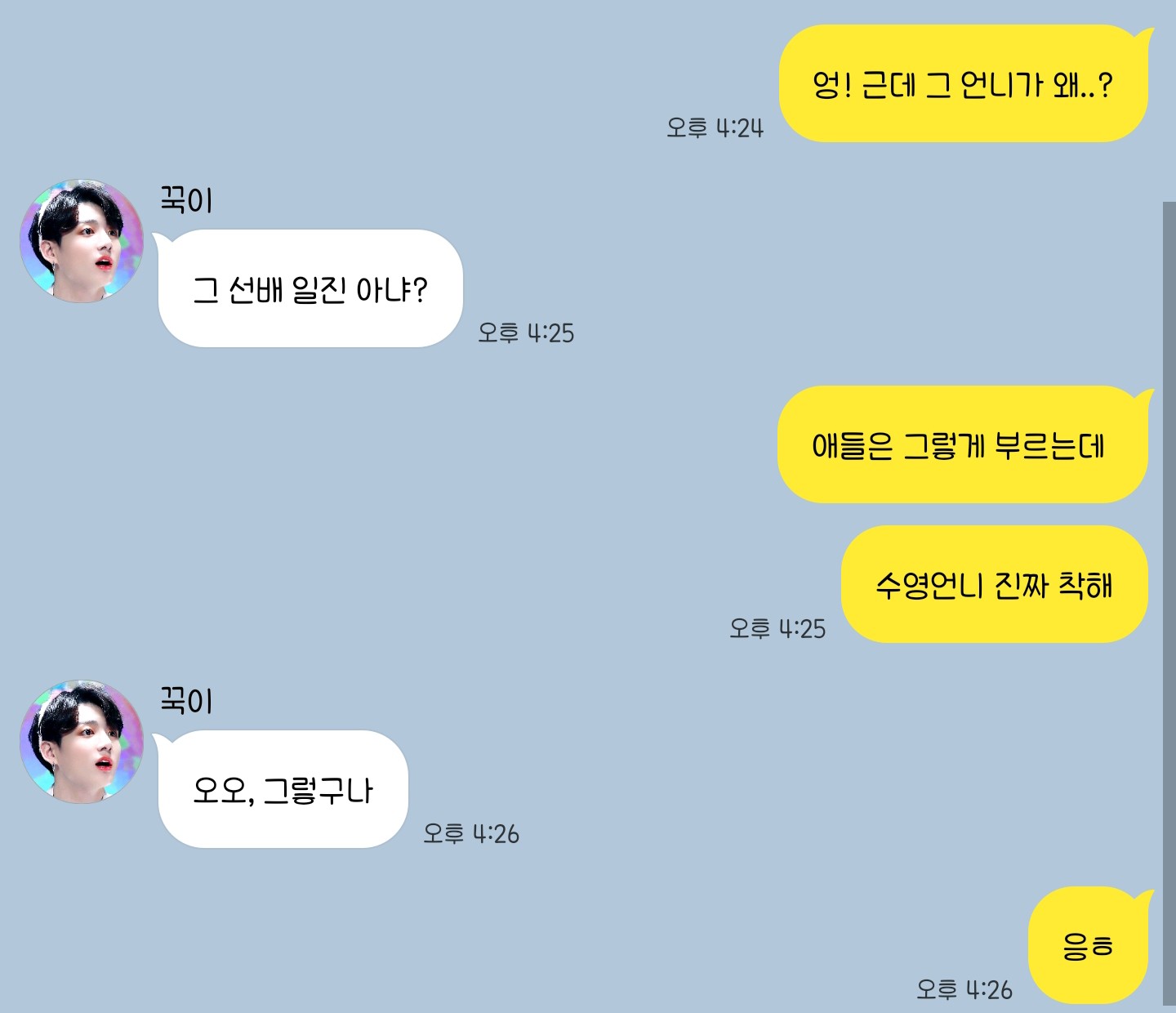The height and width of the screenshot is (1013, 1176).
Task: Click the 오후 4:26 timestamp next to 오오, 그렇구나
Action: coord(471,833)
